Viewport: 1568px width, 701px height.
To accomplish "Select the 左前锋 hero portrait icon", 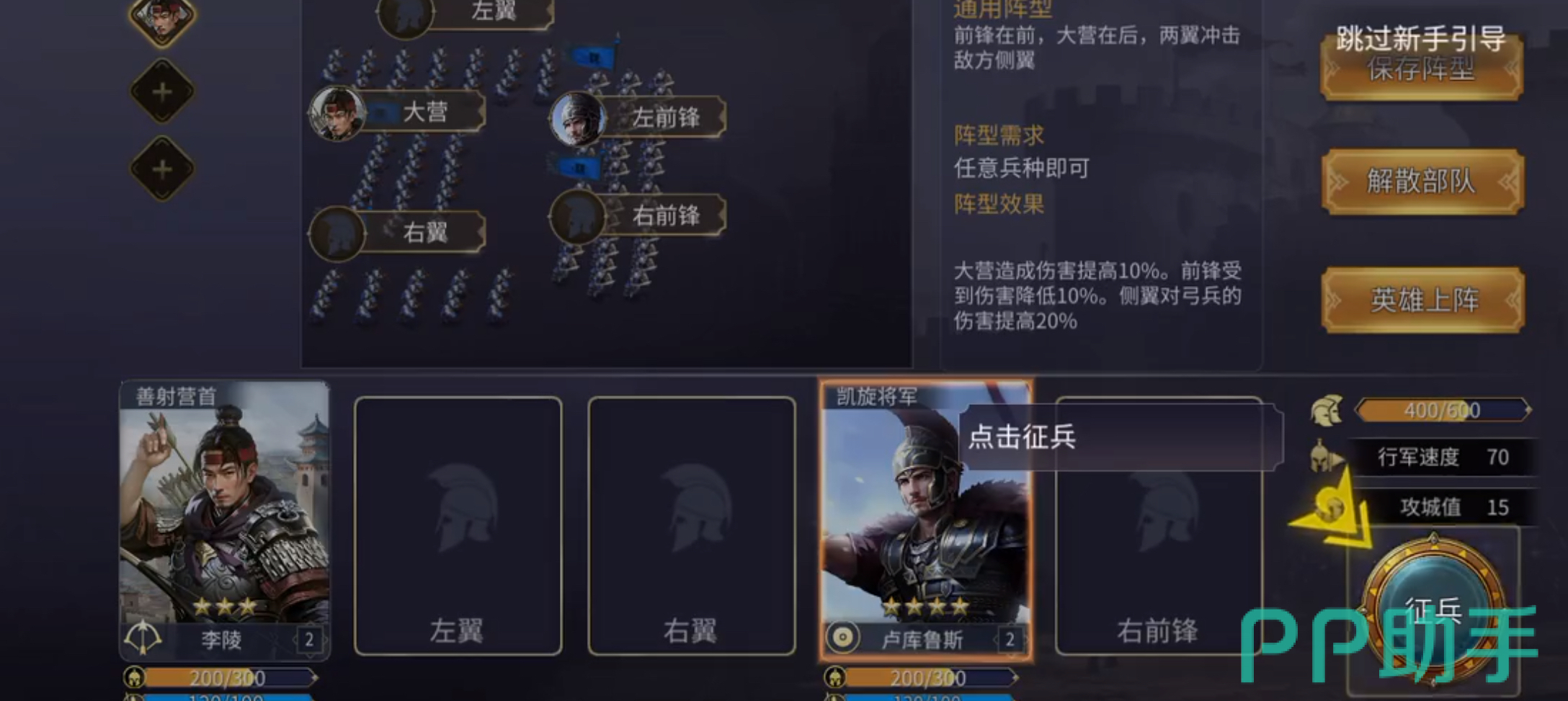I will (x=577, y=119).
